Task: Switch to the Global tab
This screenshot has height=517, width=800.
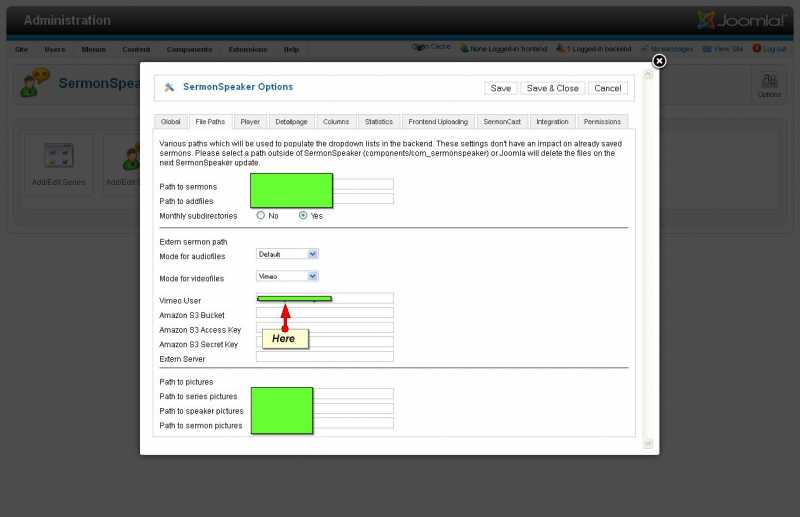Action: [x=170, y=121]
